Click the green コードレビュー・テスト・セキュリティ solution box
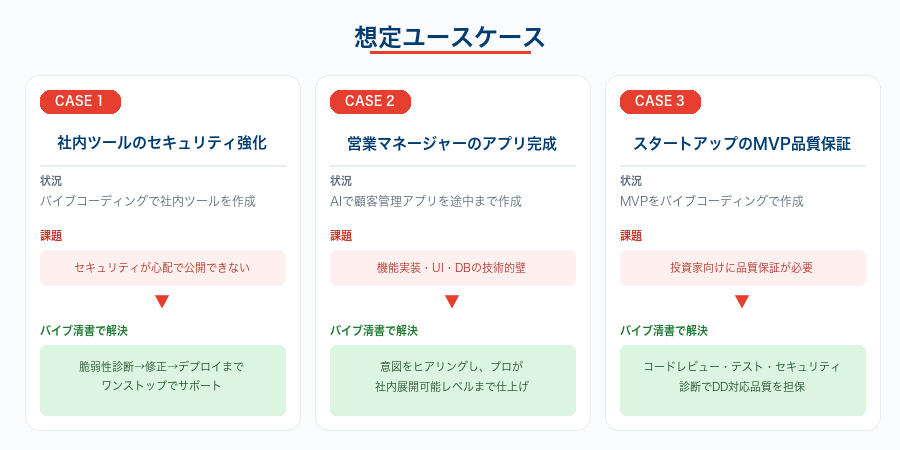 (x=742, y=380)
